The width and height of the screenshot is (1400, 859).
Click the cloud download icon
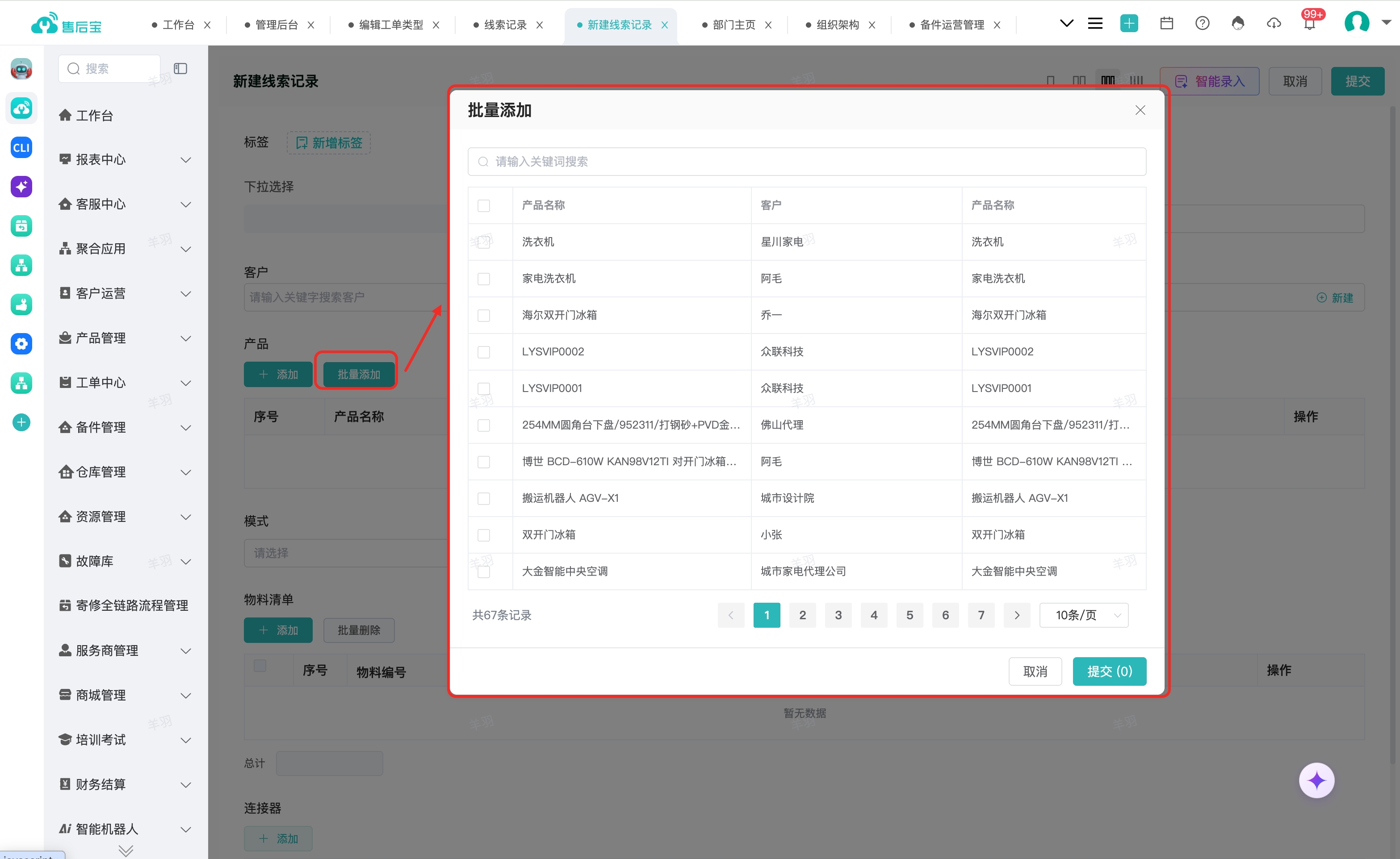click(1274, 24)
